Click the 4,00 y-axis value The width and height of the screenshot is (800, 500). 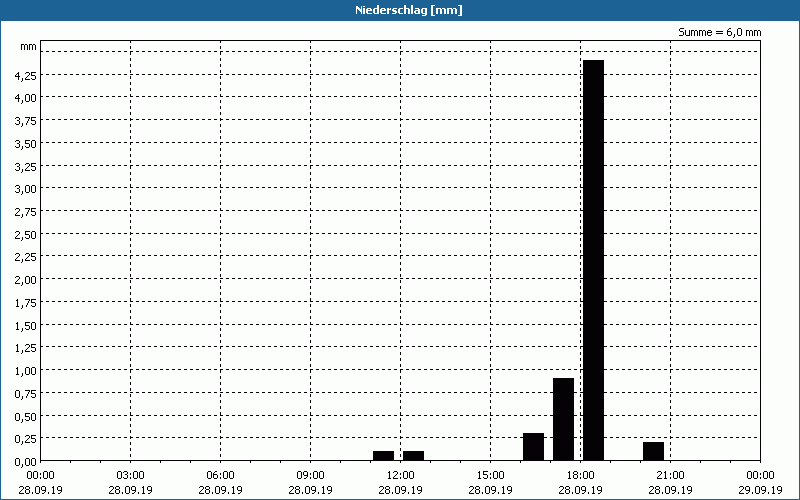[x=26, y=98]
